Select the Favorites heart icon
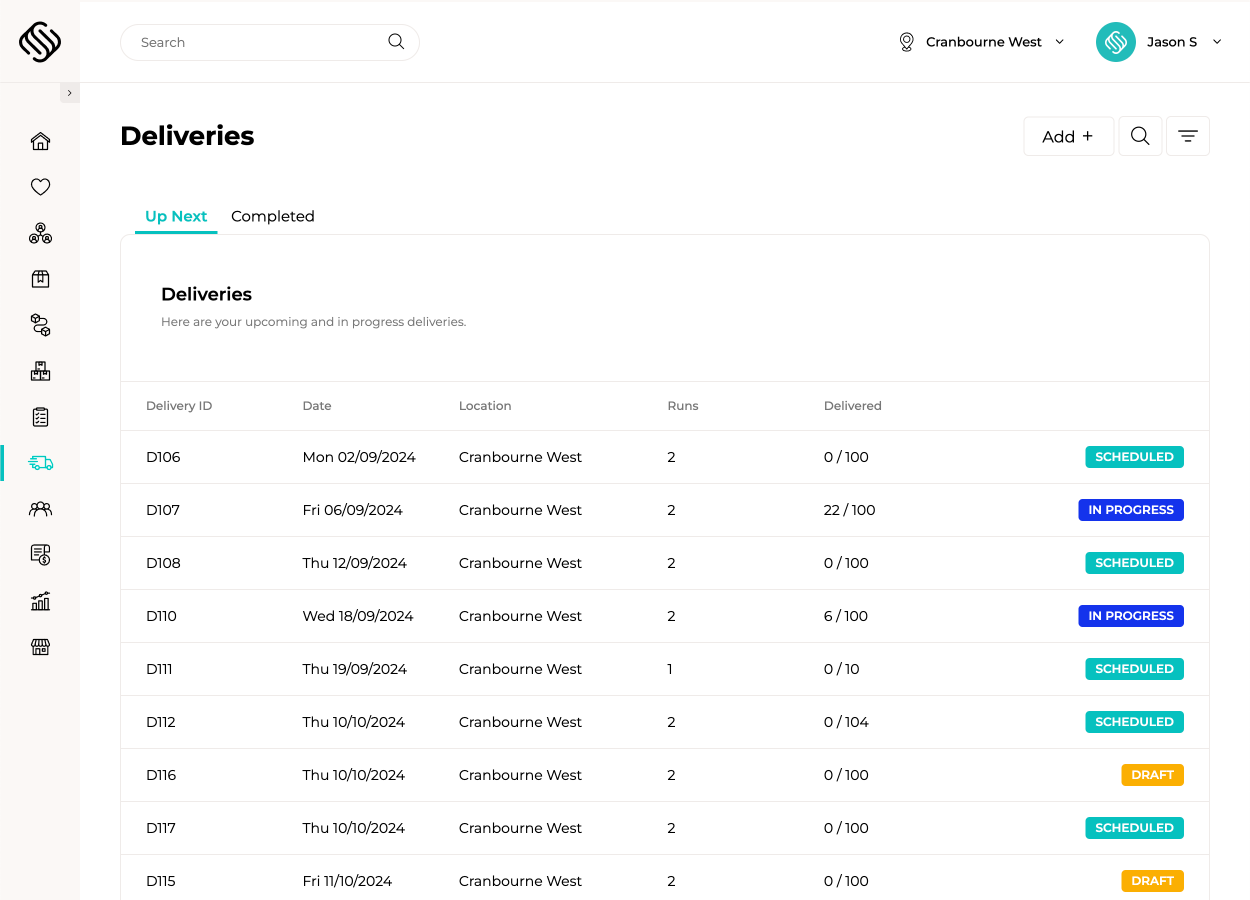1250x900 pixels. (x=40, y=187)
